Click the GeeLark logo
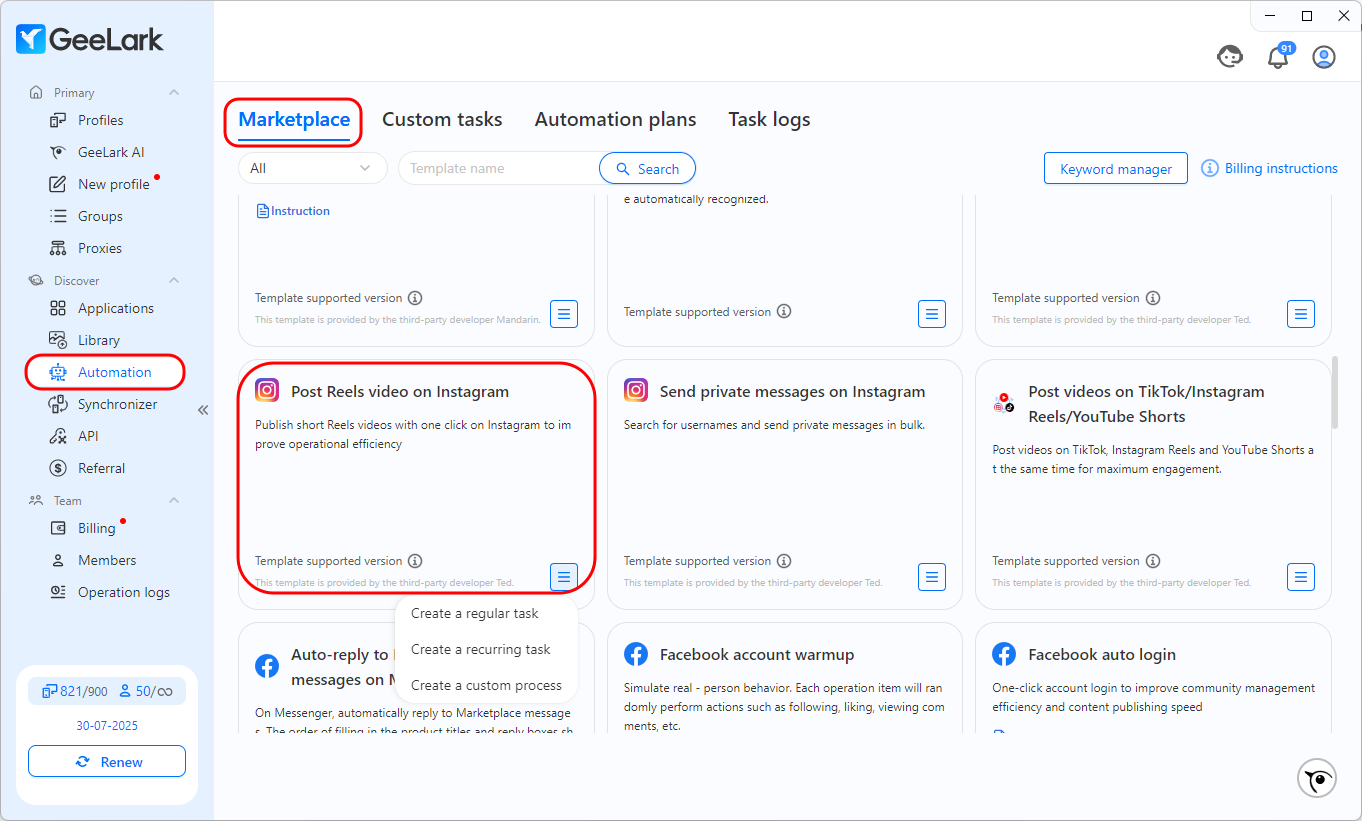This screenshot has width=1362, height=821. point(90,40)
